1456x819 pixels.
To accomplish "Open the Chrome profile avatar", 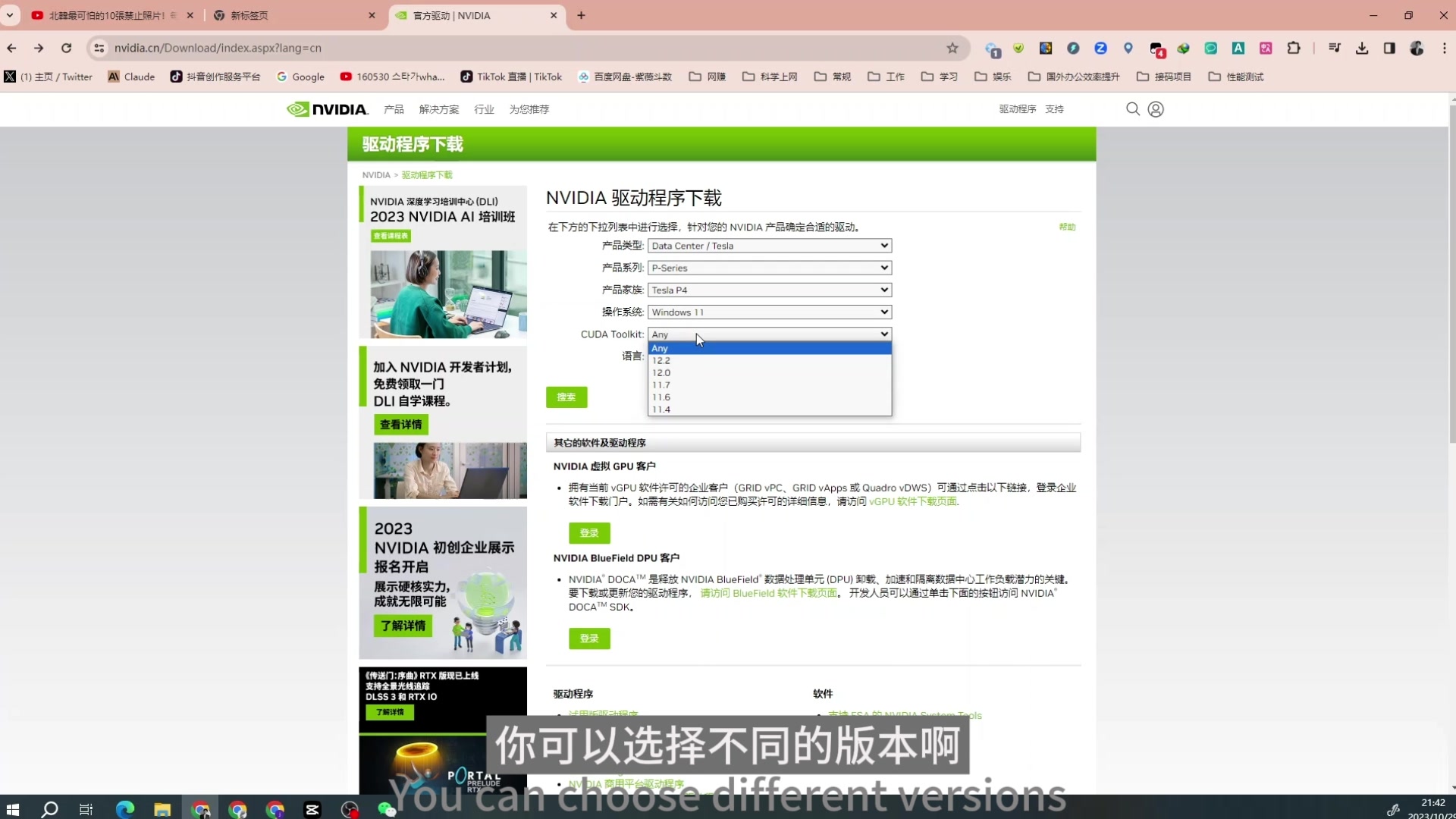I will pyautogui.click(x=1417, y=48).
